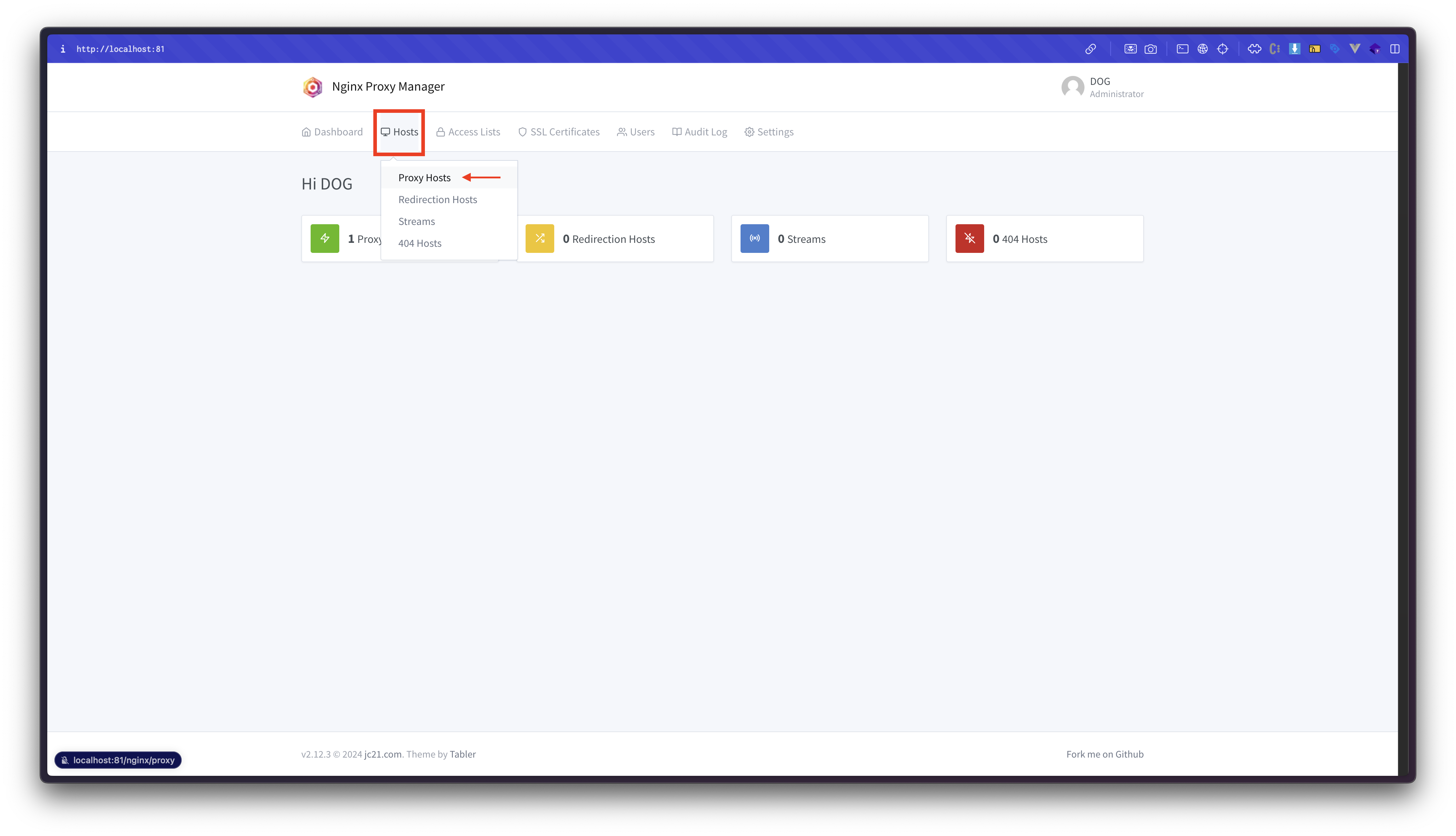Select Streams from the Hosts menu

point(416,222)
